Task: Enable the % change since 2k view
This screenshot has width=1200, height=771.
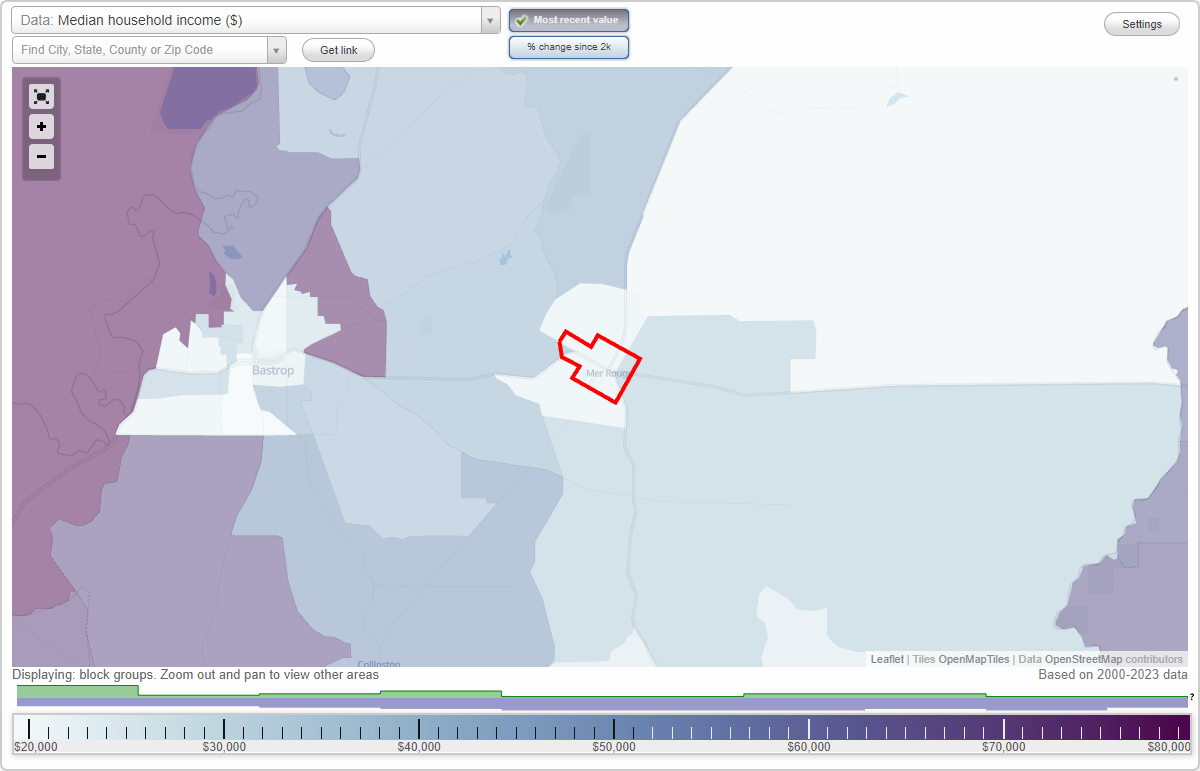Action: point(569,46)
